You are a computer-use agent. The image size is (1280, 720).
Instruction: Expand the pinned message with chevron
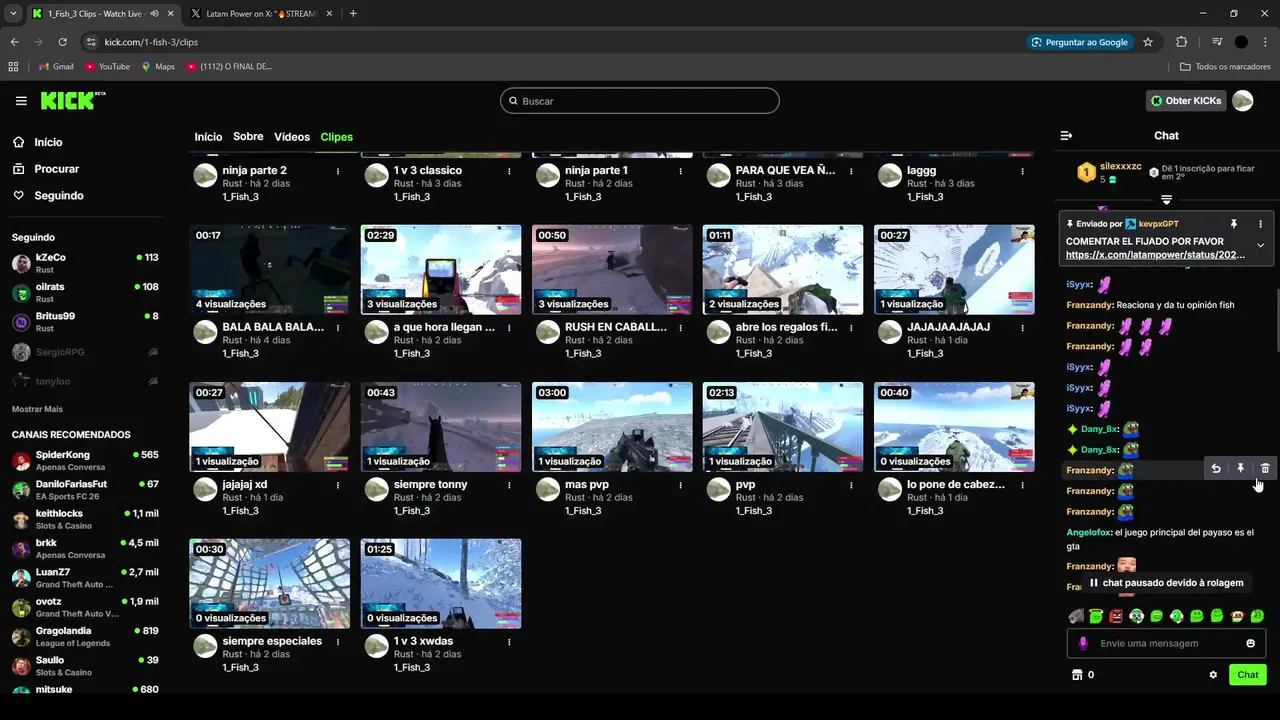[1260, 245]
